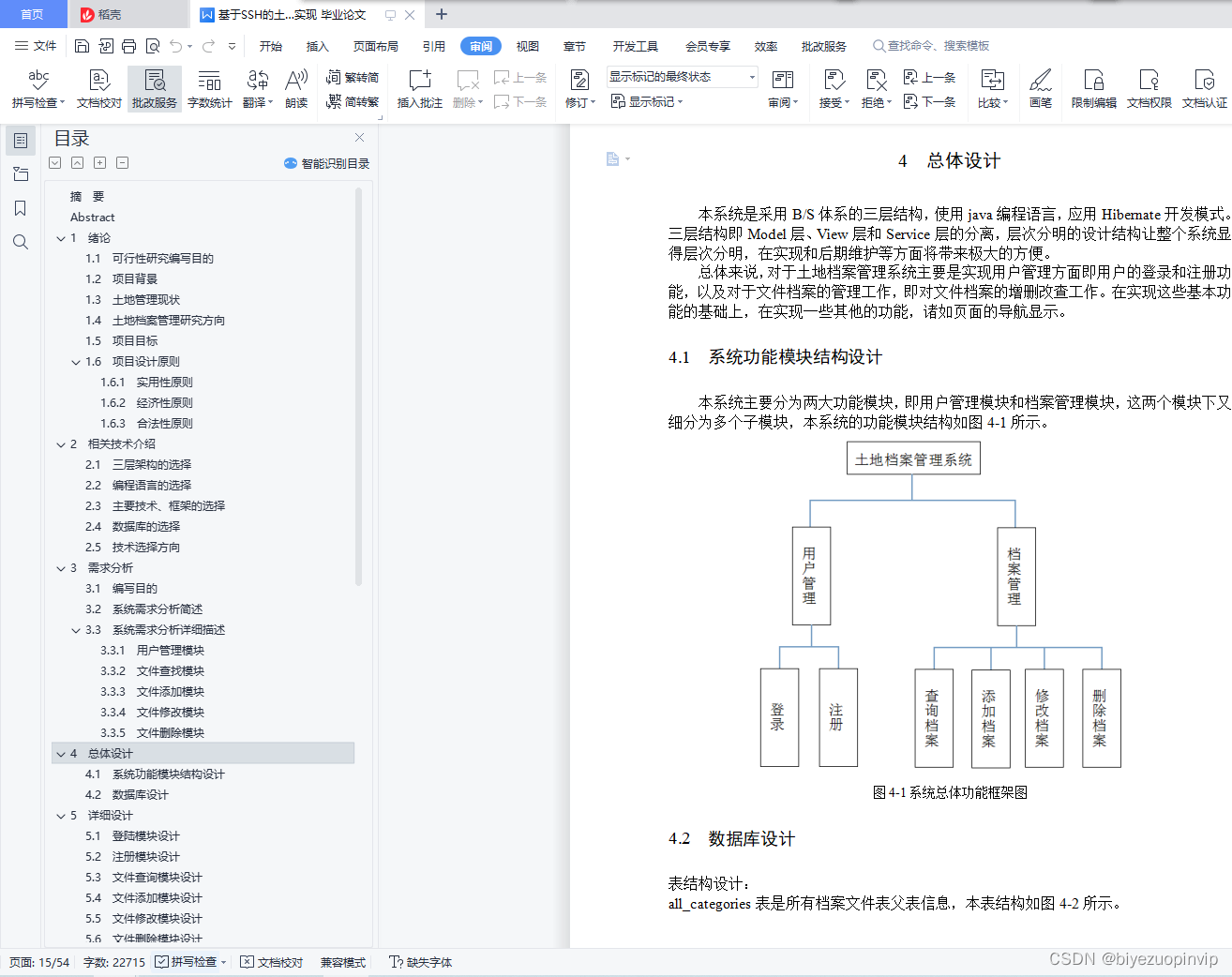Image resolution: width=1232 pixels, height=977 pixels.
Task: Collapse the 1.6 项目设计原则 node
Action: (x=76, y=362)
